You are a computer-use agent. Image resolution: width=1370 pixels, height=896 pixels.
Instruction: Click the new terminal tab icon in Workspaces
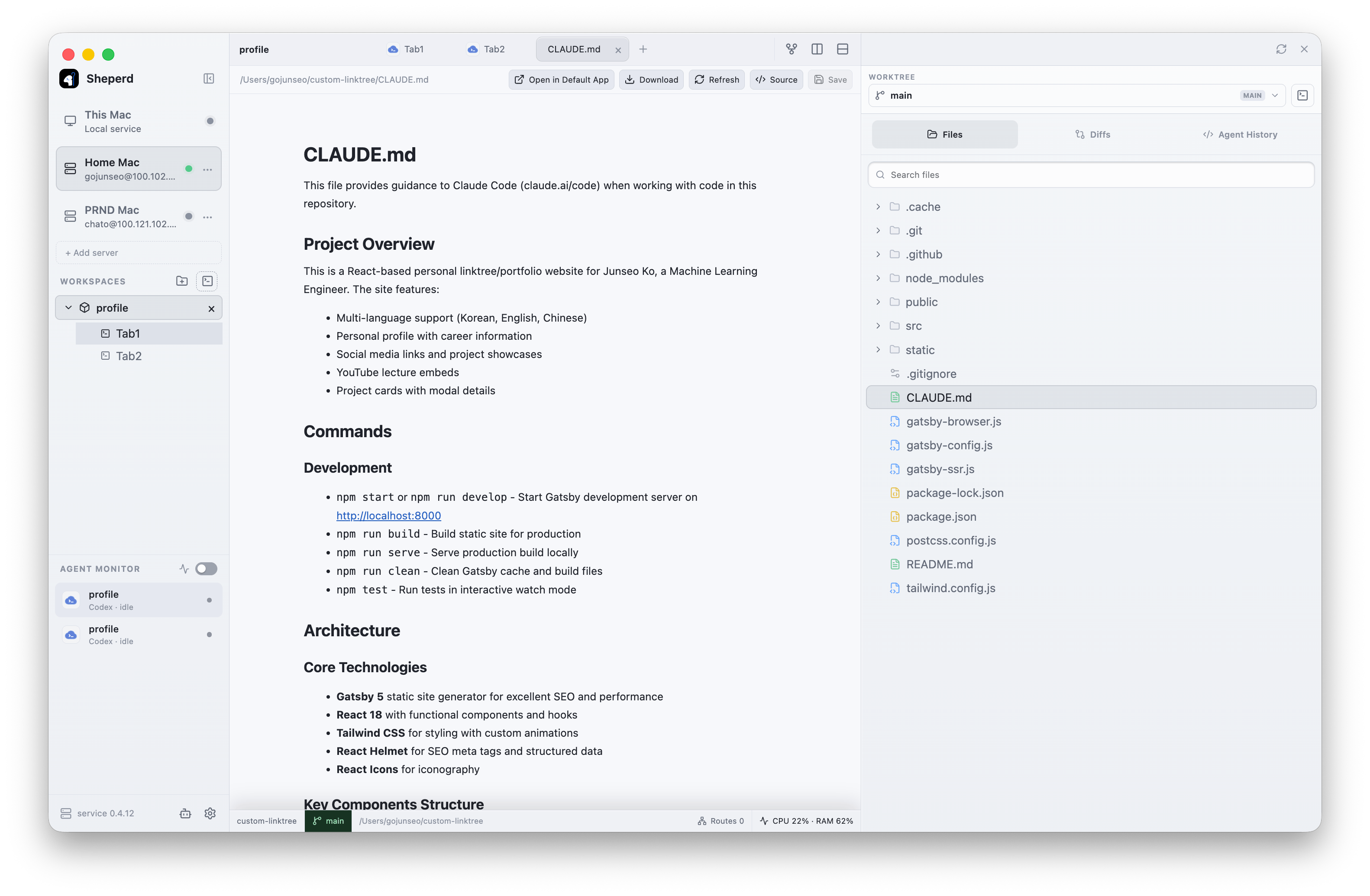point(207,281)
